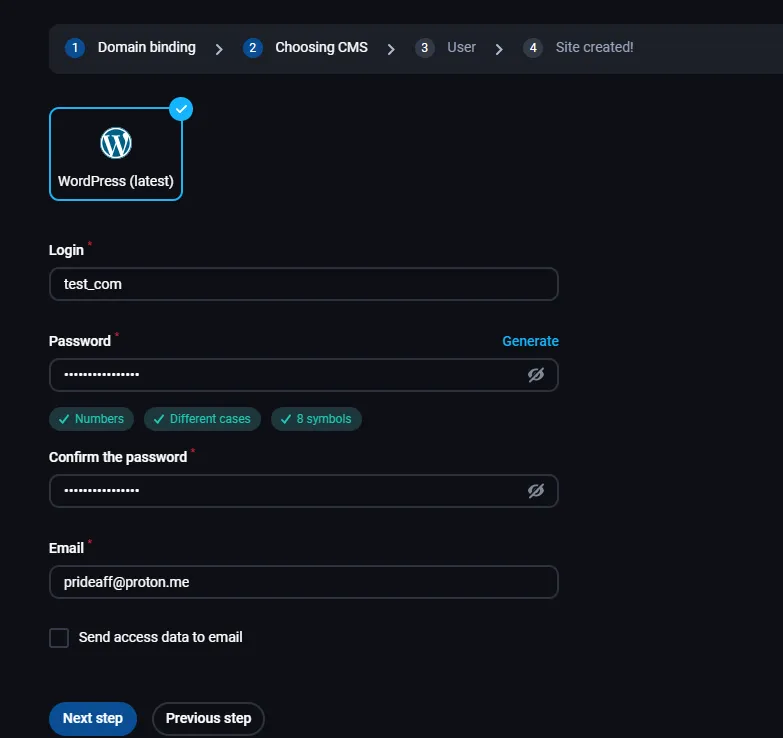Screen dimensions: 783x738
Task: Focus the Password input field
Action: pyautogui.click(x=304, y=375)
